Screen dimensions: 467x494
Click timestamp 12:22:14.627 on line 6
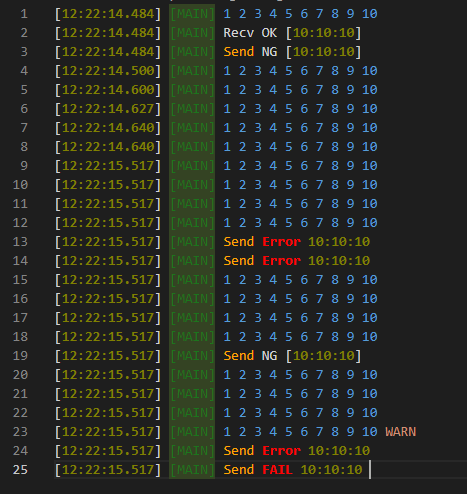pos(108,109)
